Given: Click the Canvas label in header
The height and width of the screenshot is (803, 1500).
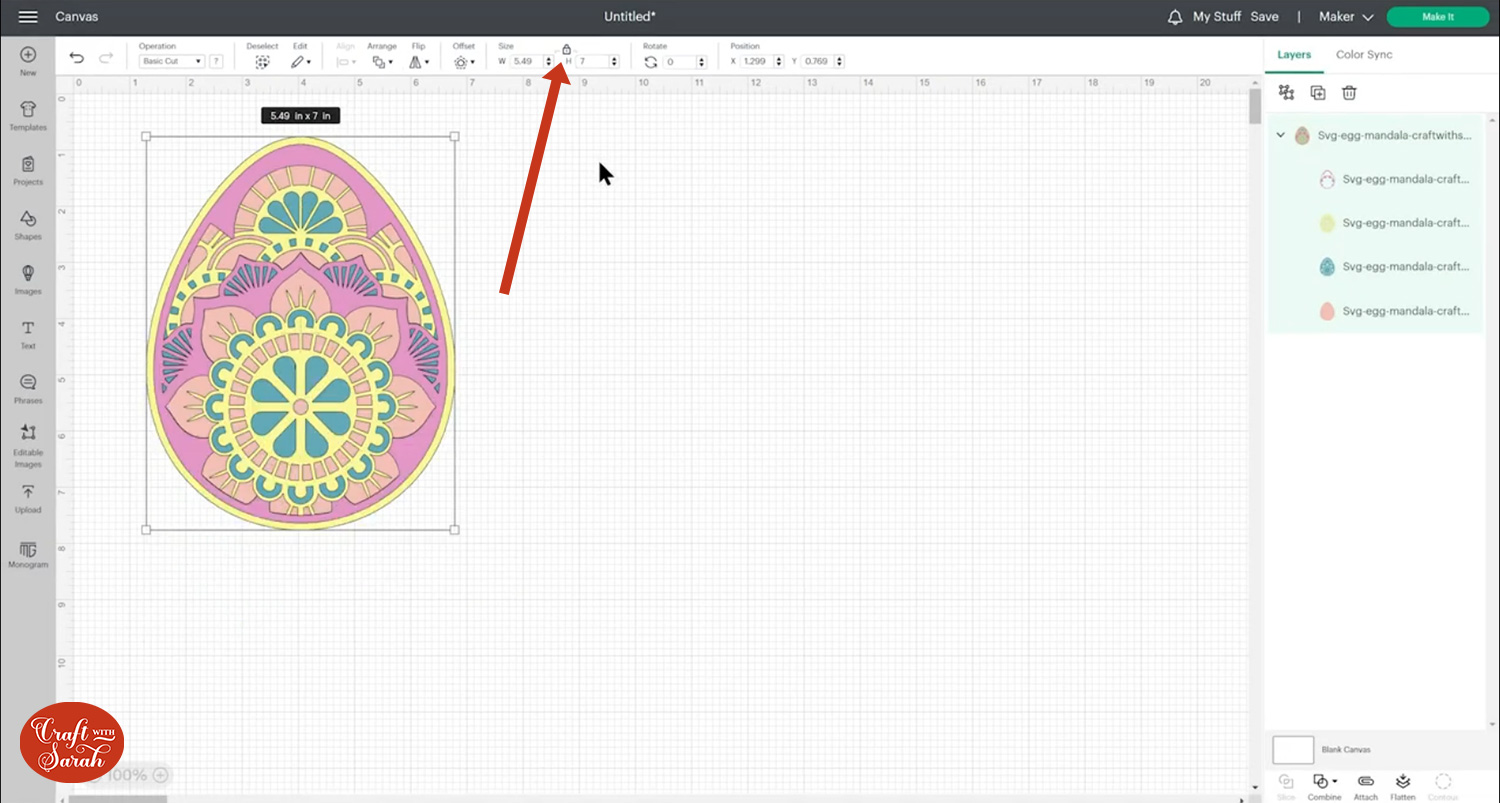Looking at the screenshot, I should coord(77,17).
